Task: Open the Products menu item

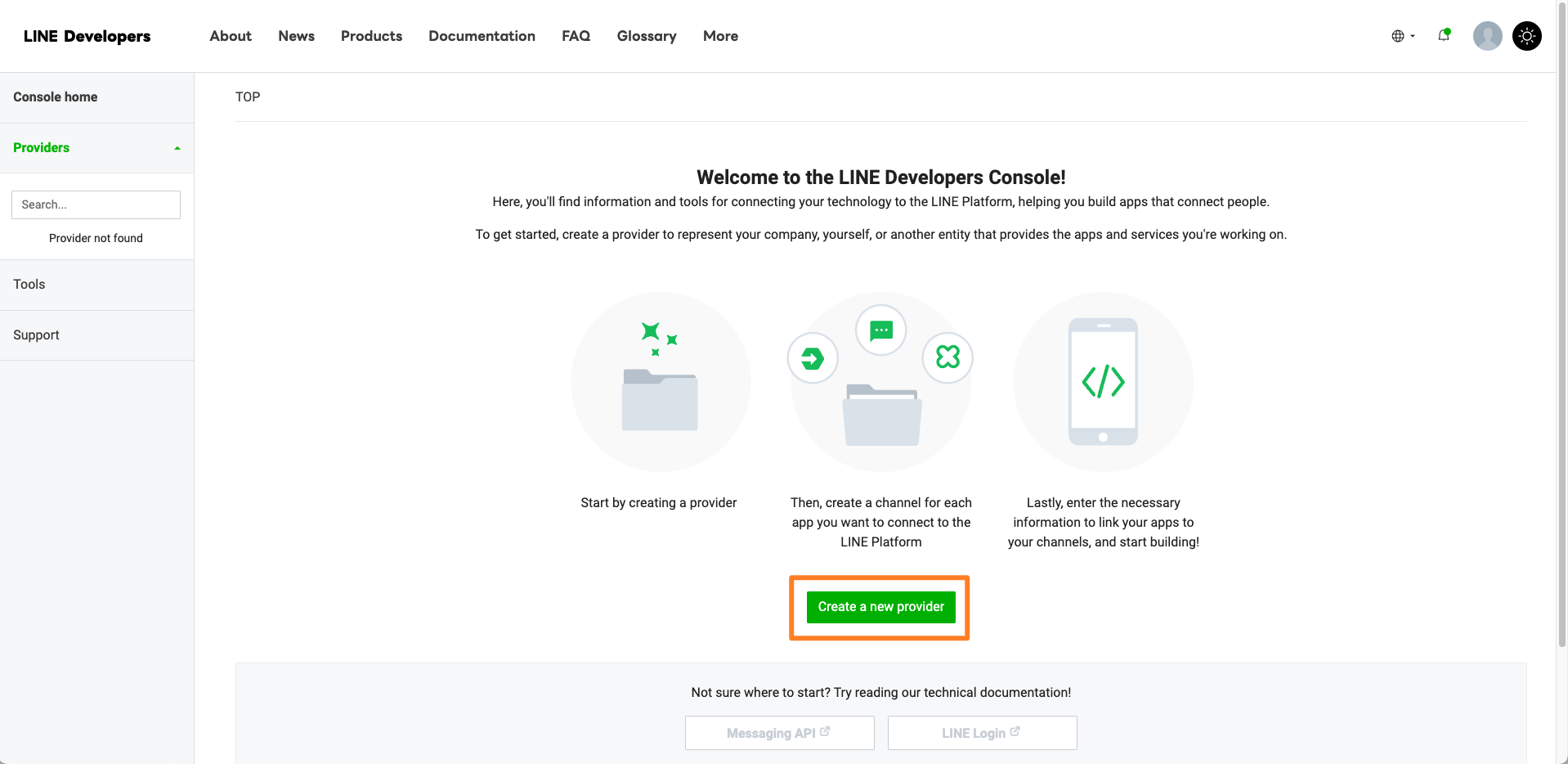Action: point(371,36)
